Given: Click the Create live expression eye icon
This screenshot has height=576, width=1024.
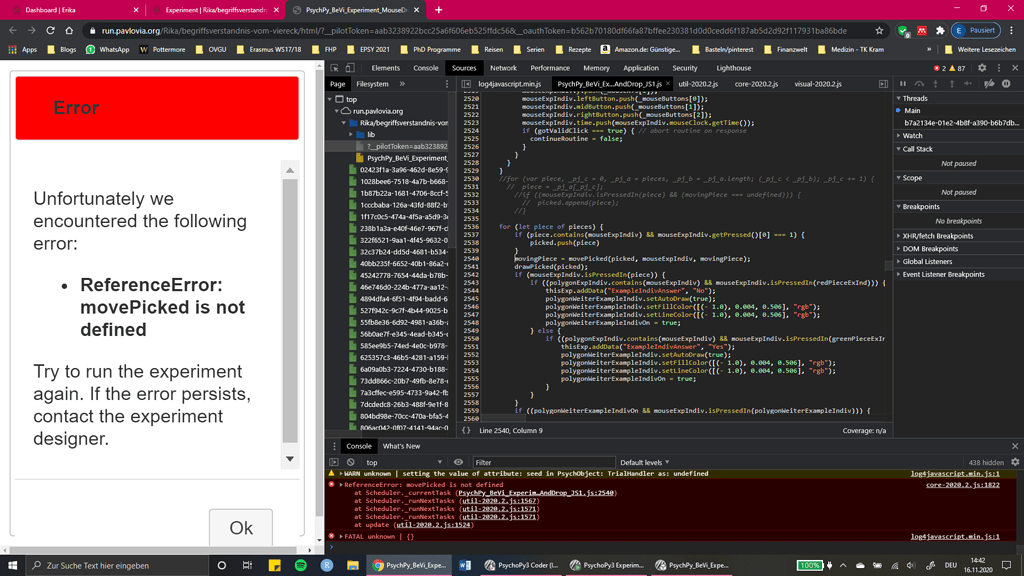Looking at the screenshot, I should tap(457, 461).
